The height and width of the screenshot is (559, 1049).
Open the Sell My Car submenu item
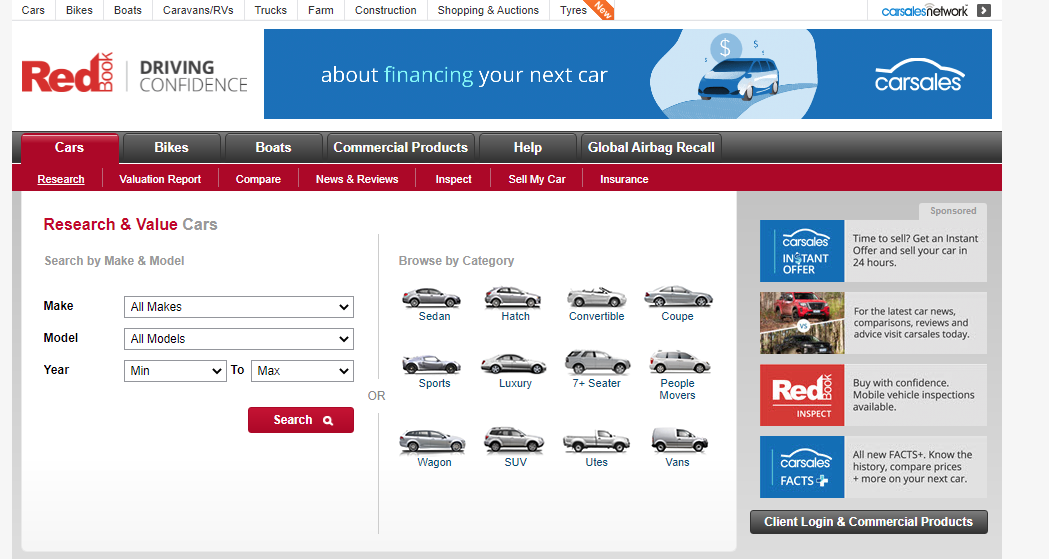tap(537, 179)
